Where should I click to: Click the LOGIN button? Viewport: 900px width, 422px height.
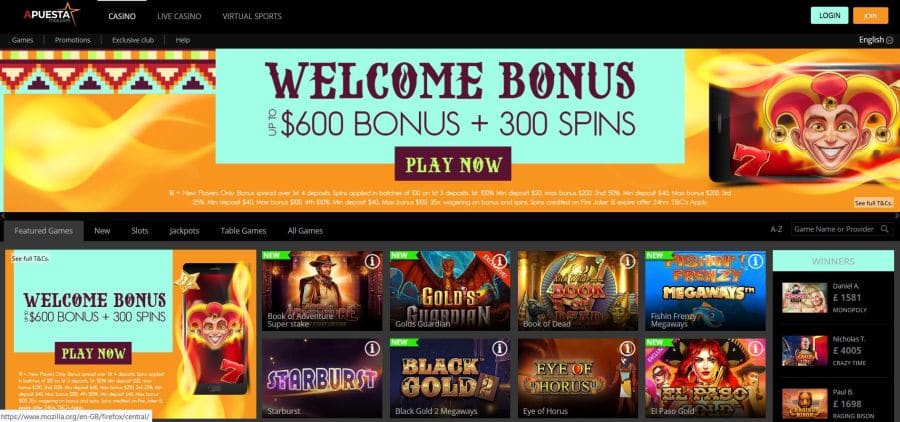coord(829,16)
